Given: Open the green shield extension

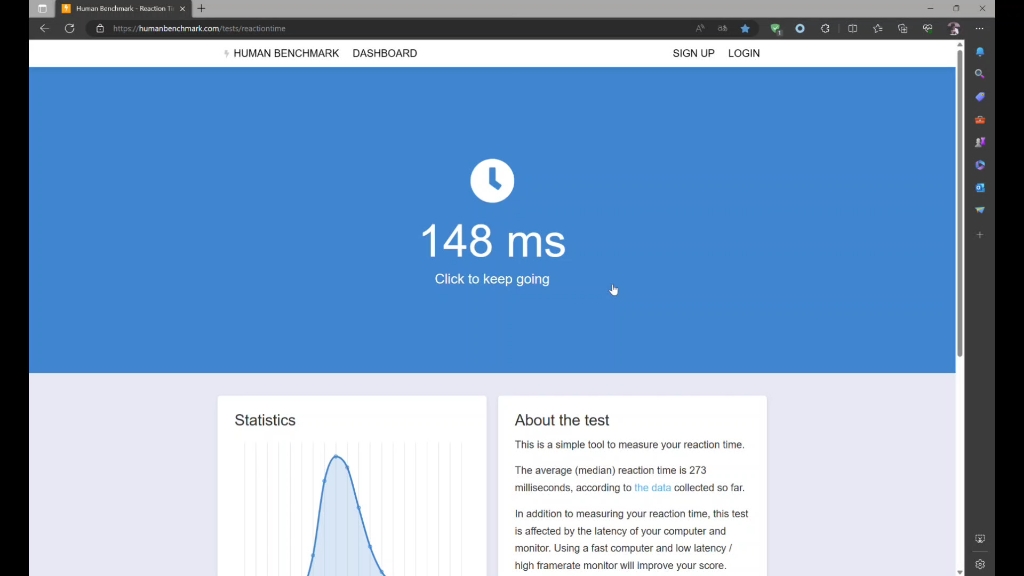Looking at the screenshot, I should coord(775,29).
